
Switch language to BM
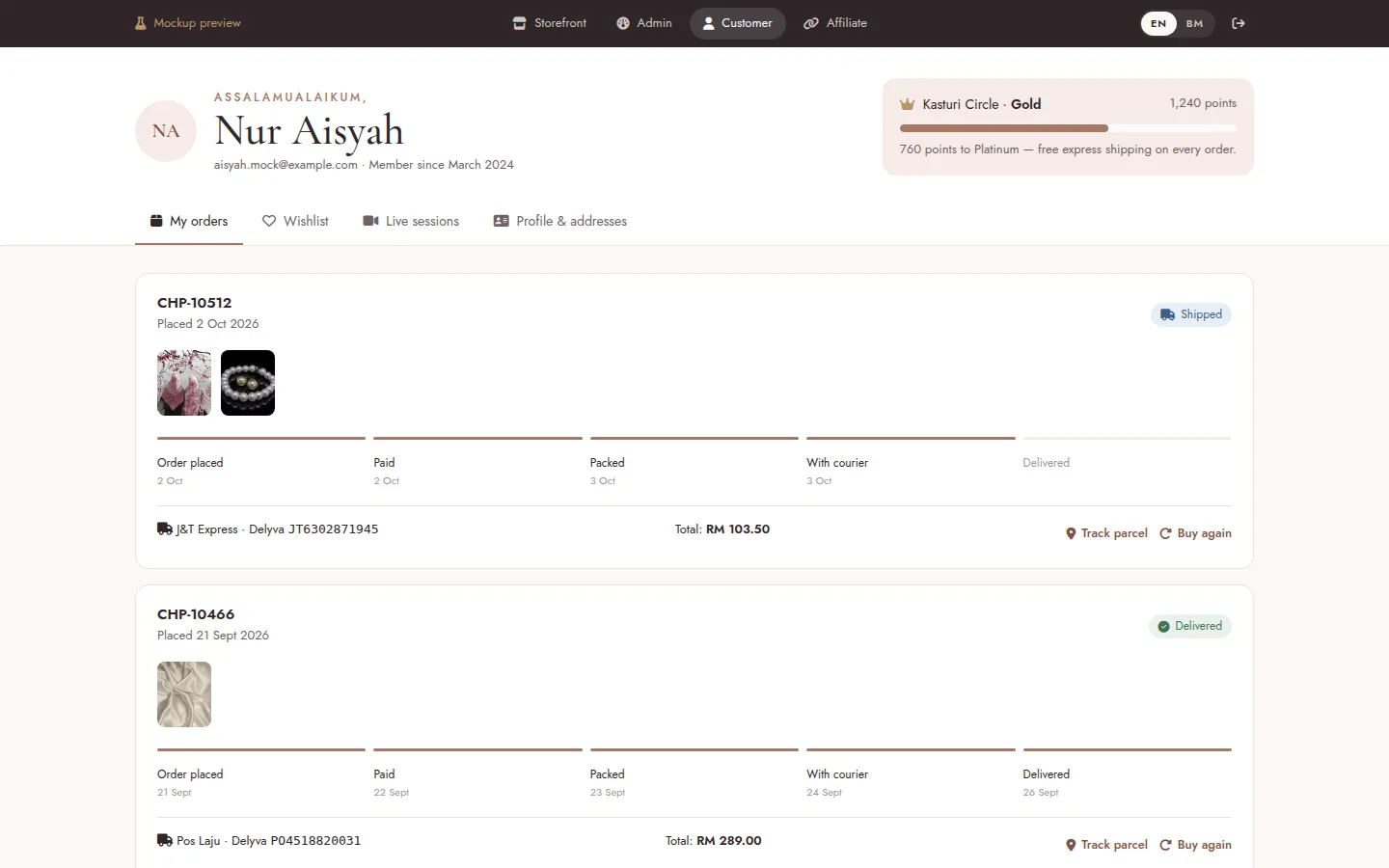point(1194,23)
